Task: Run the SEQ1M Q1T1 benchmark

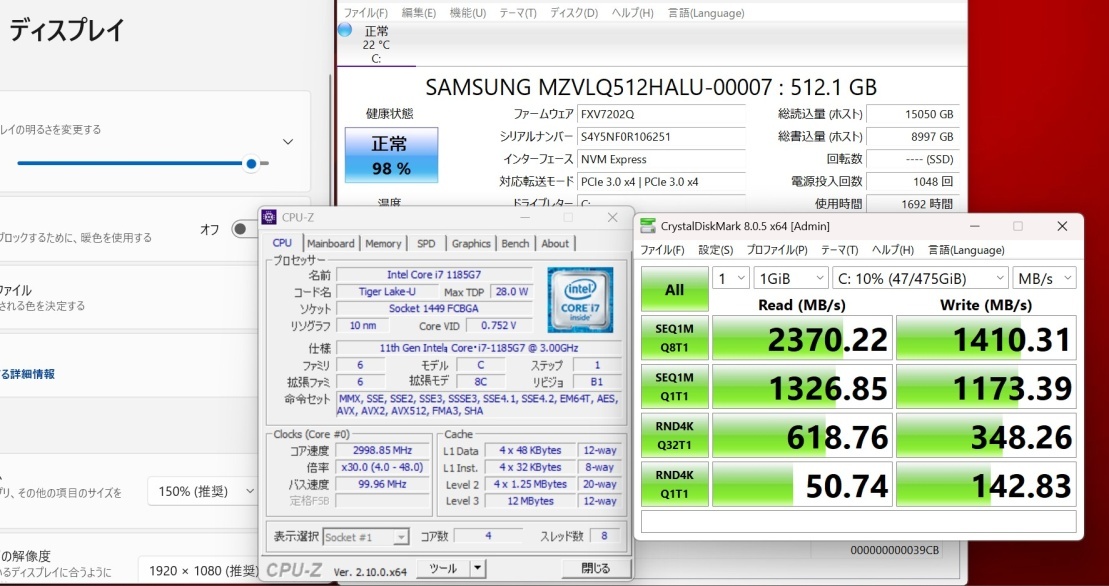Action: tap(674, 386)
